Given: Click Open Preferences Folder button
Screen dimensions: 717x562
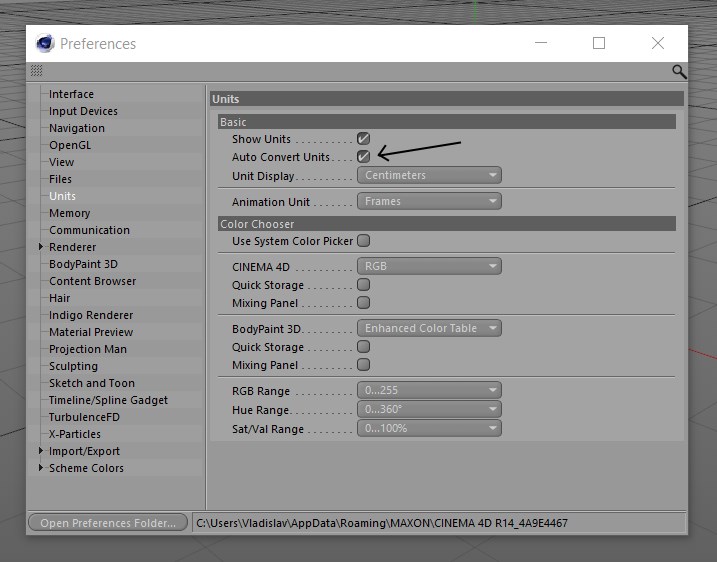Looking at the screenshot, I should 108,523.
